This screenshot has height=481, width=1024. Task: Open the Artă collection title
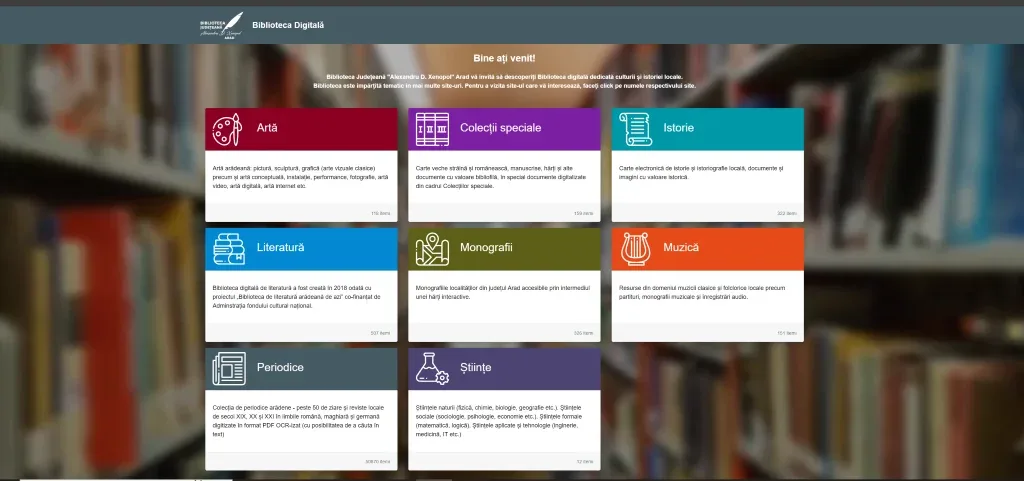(x=267, y=128)
